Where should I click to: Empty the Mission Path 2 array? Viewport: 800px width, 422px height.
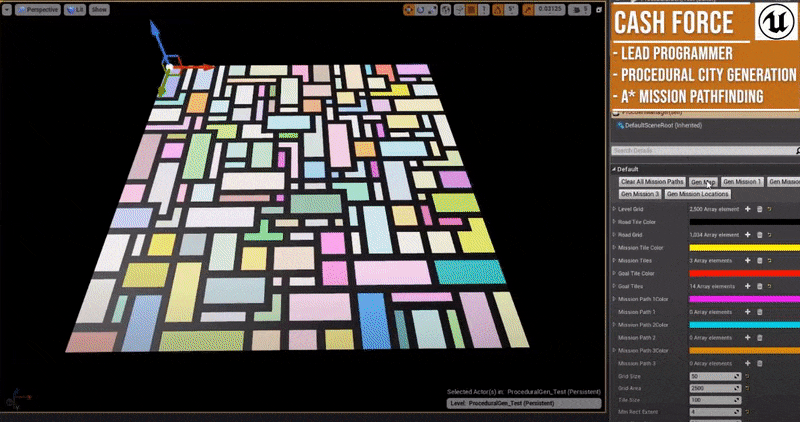click(x=759, y=337)
